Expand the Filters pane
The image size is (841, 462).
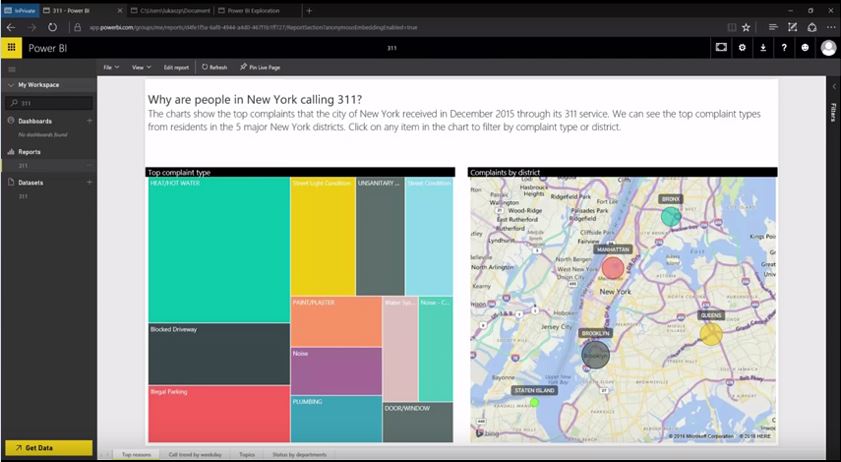click(833, 86)
